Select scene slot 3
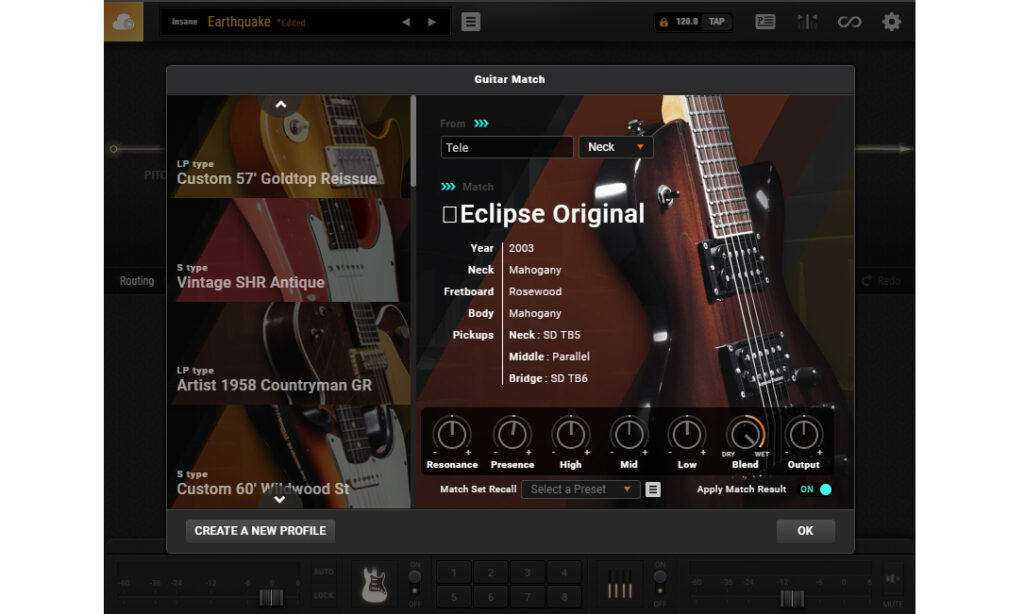 (527, 572)
